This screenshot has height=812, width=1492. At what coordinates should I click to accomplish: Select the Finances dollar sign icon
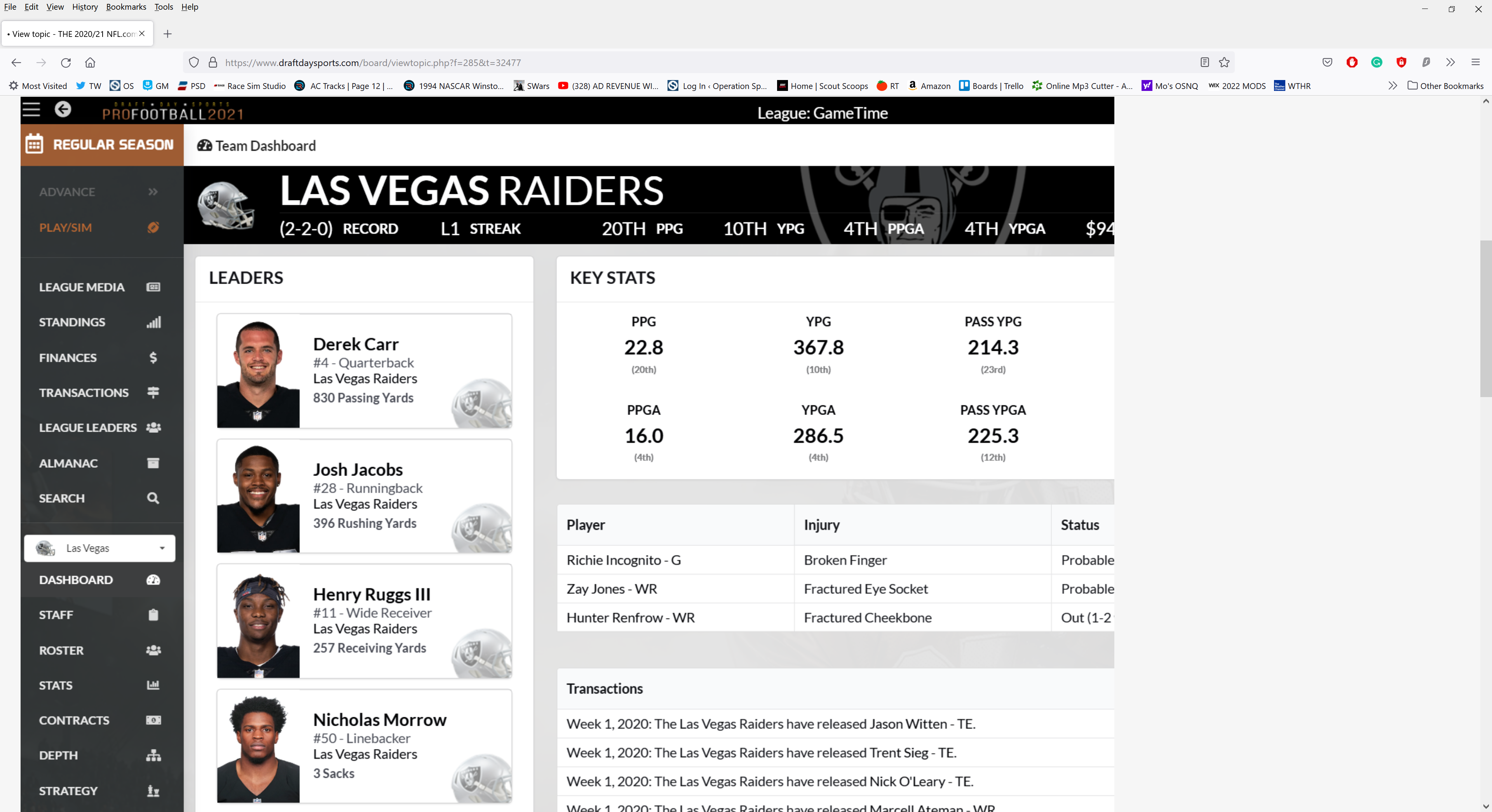click(x=153, y=357)
